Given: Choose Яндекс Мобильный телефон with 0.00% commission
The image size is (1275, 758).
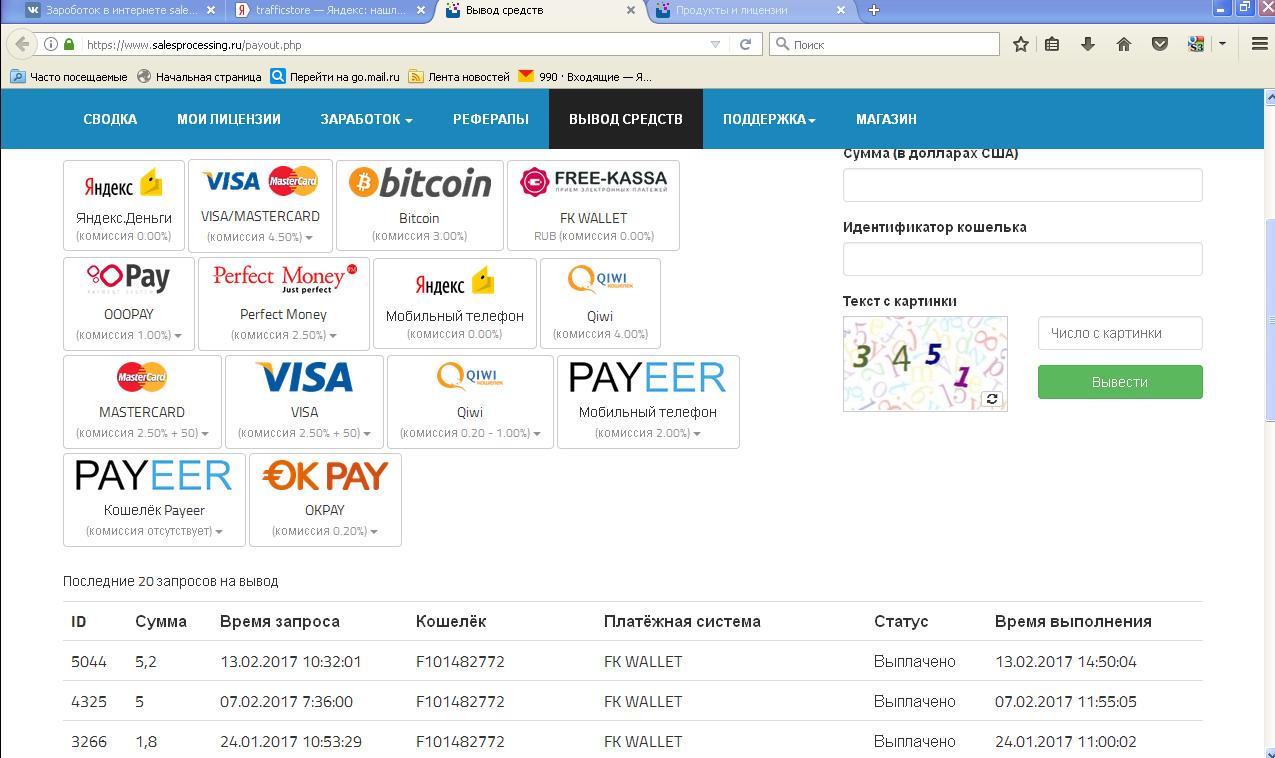Looking at the screenshot, I should (x=455, y=305).
